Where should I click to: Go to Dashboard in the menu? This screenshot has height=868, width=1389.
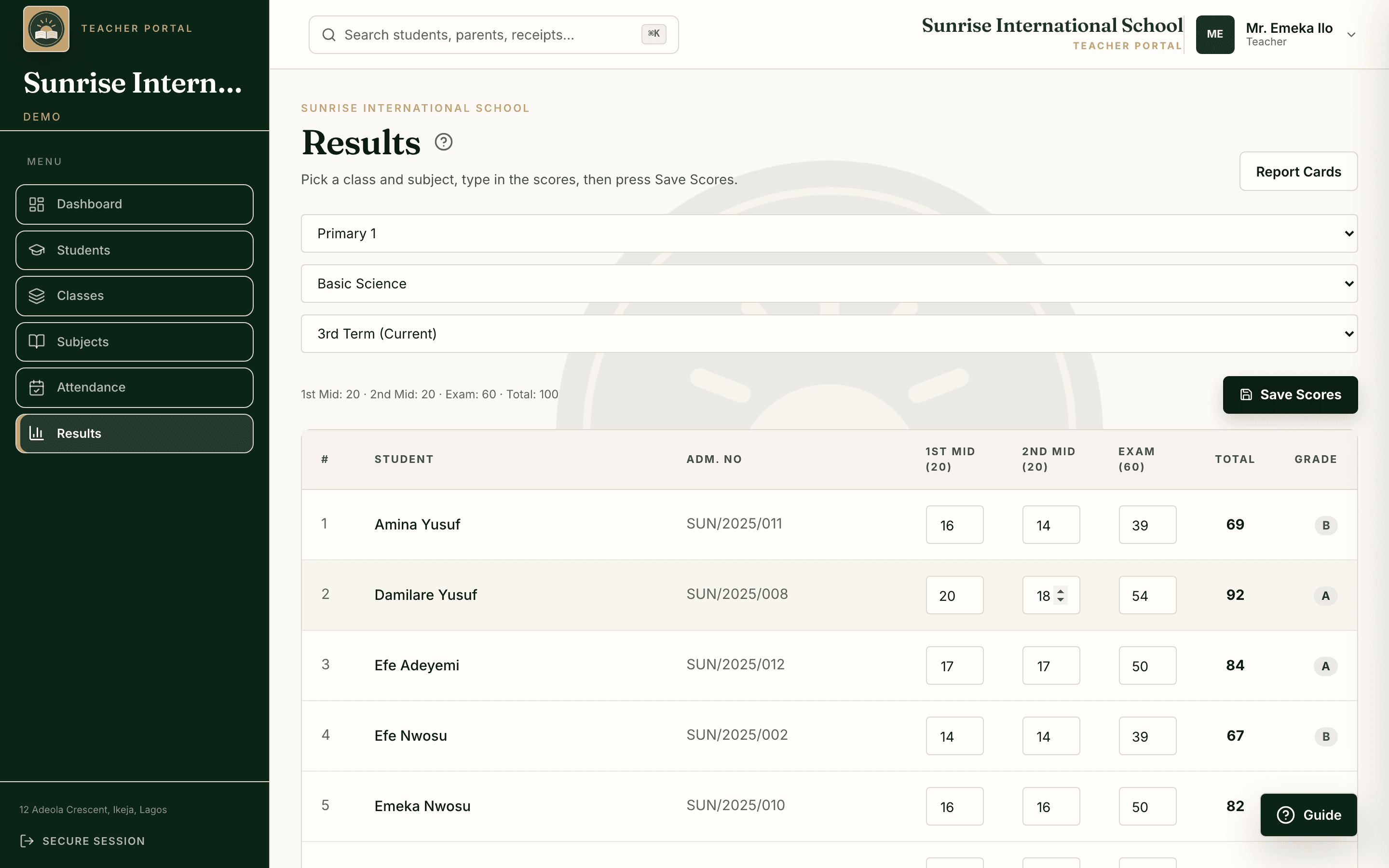coord(134,204)
